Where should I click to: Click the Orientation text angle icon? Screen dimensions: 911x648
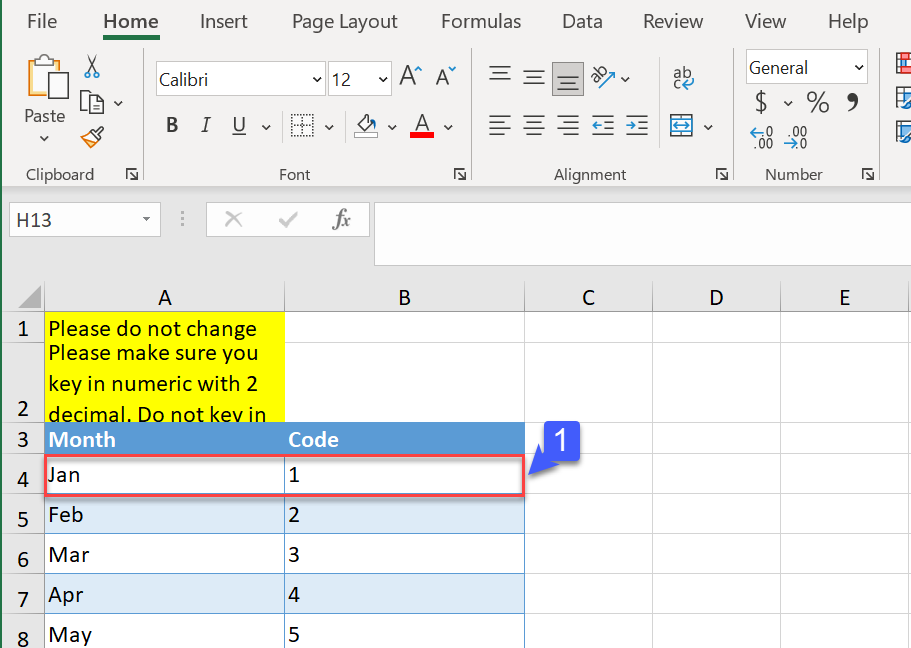602,76
